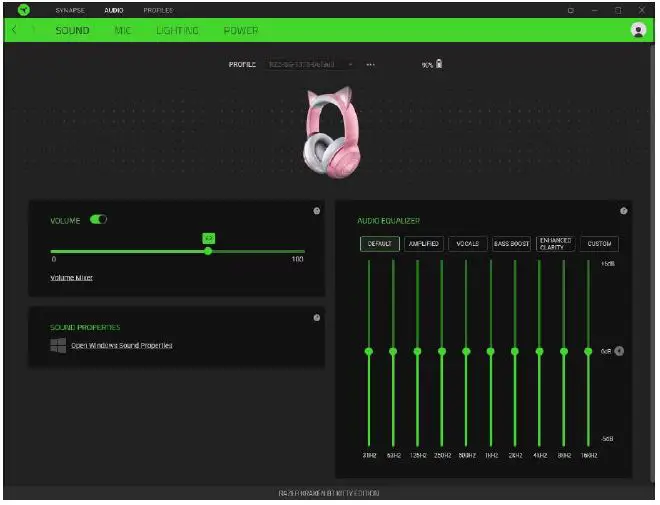Select the Custom equalizer preset
The height and width of the screenshot is (505, 660).
point(599,244)
